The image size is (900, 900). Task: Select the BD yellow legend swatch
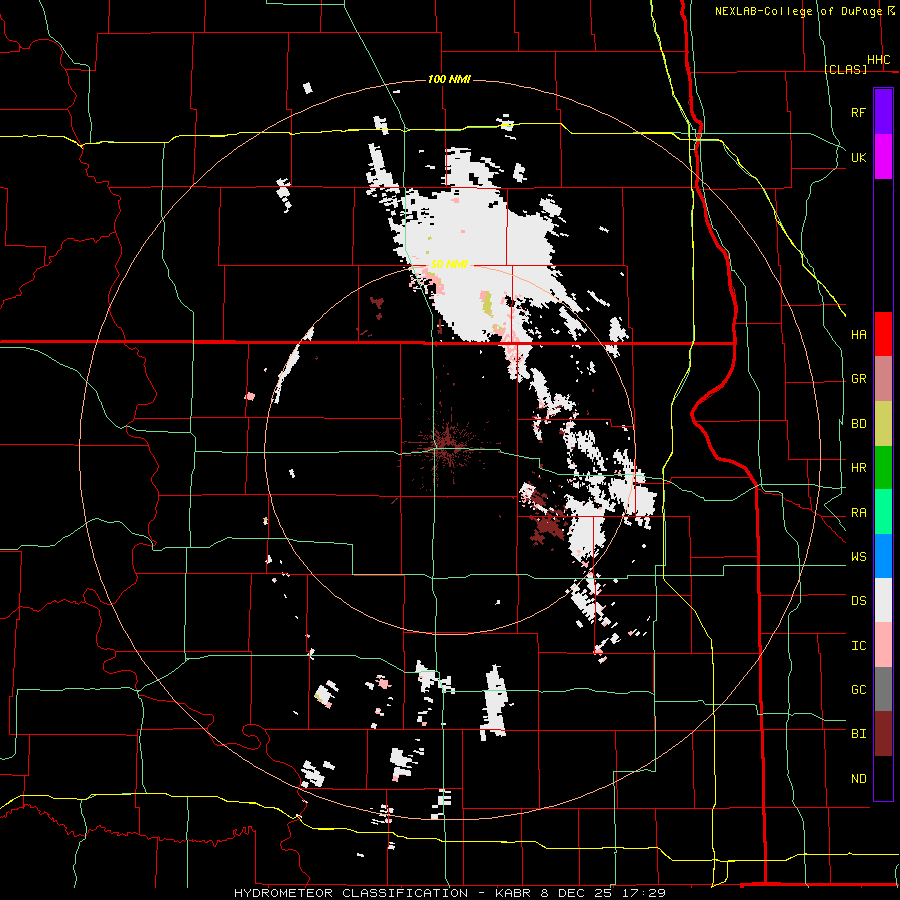click(x=883, y=424)
